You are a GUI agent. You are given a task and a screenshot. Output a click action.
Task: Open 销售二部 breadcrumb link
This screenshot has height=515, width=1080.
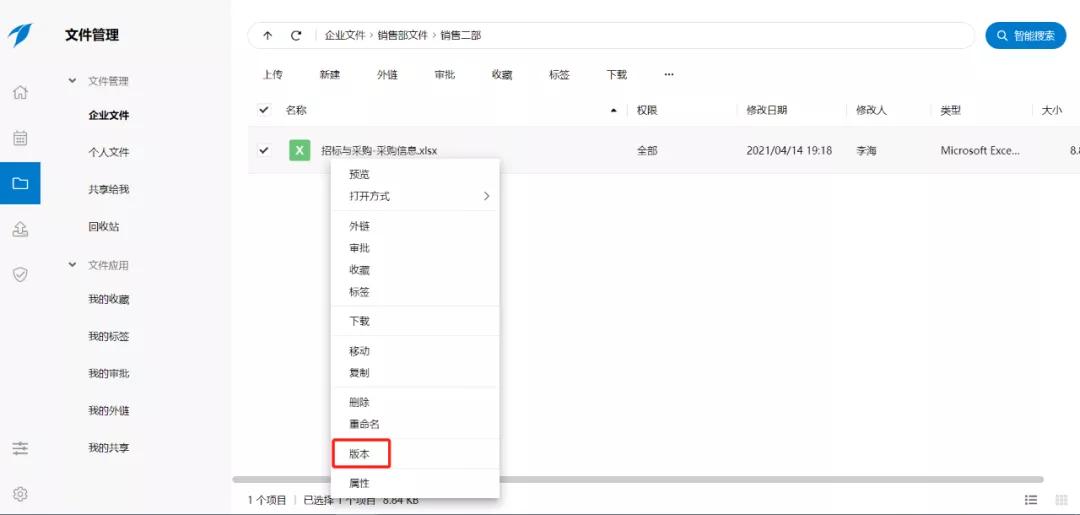pyautogui.click(x=461, y=36)
